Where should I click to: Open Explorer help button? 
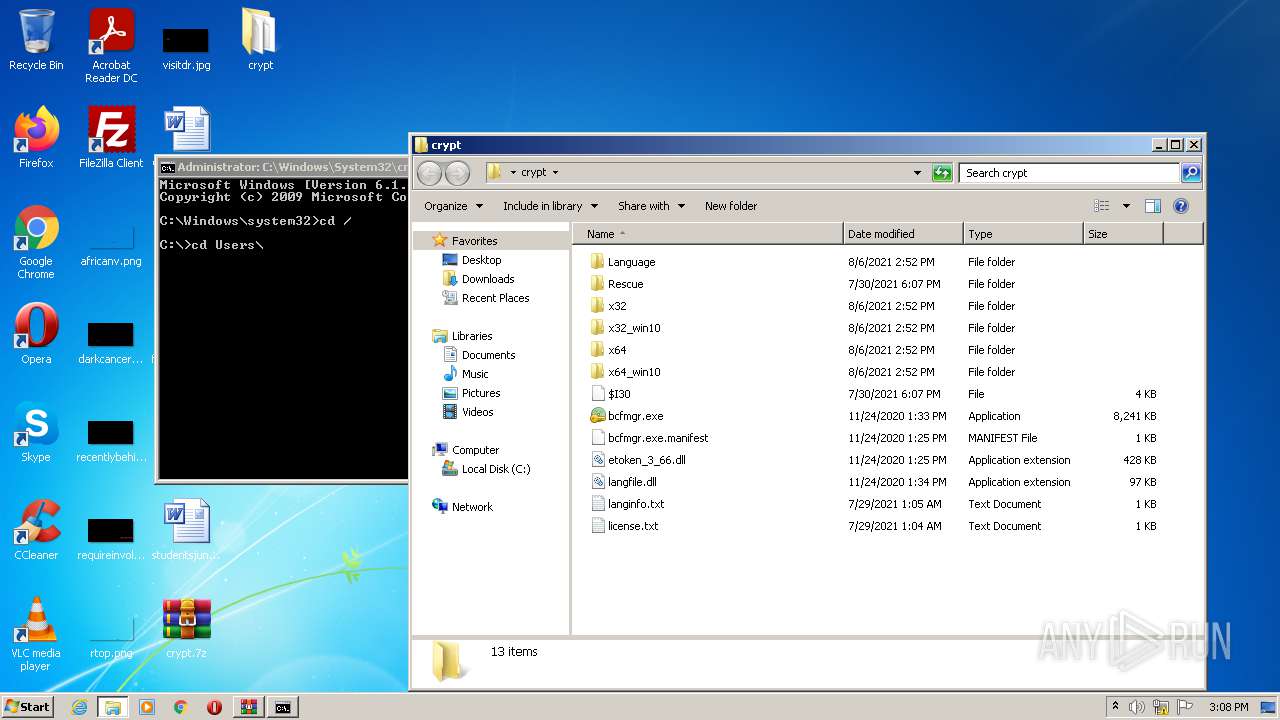click(1180, 206)
